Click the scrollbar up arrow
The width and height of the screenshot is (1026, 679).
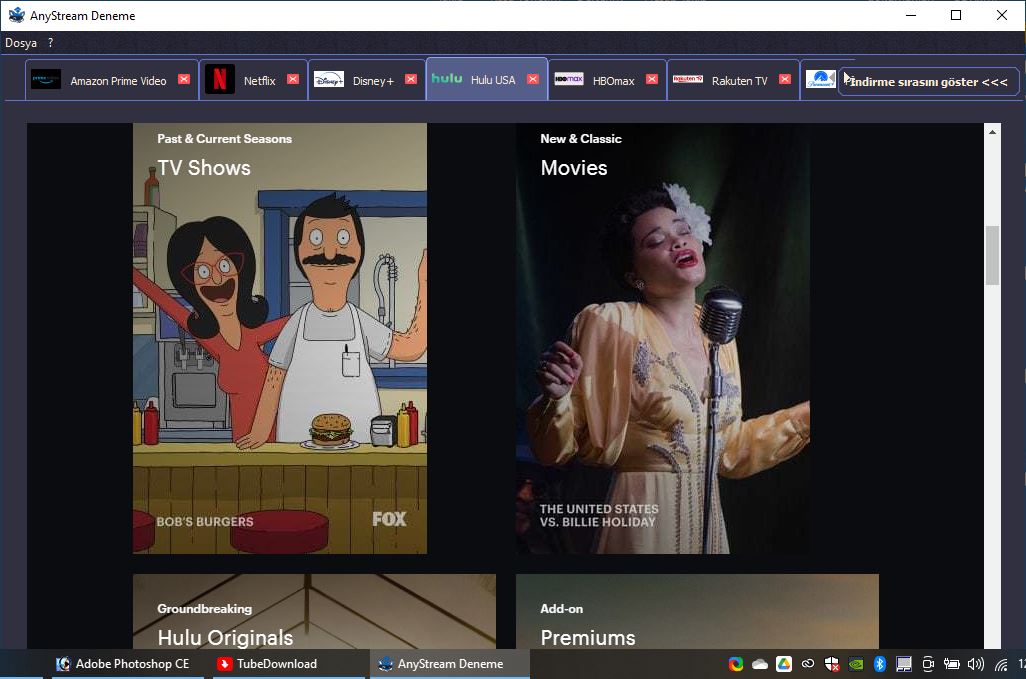point(992,132)
